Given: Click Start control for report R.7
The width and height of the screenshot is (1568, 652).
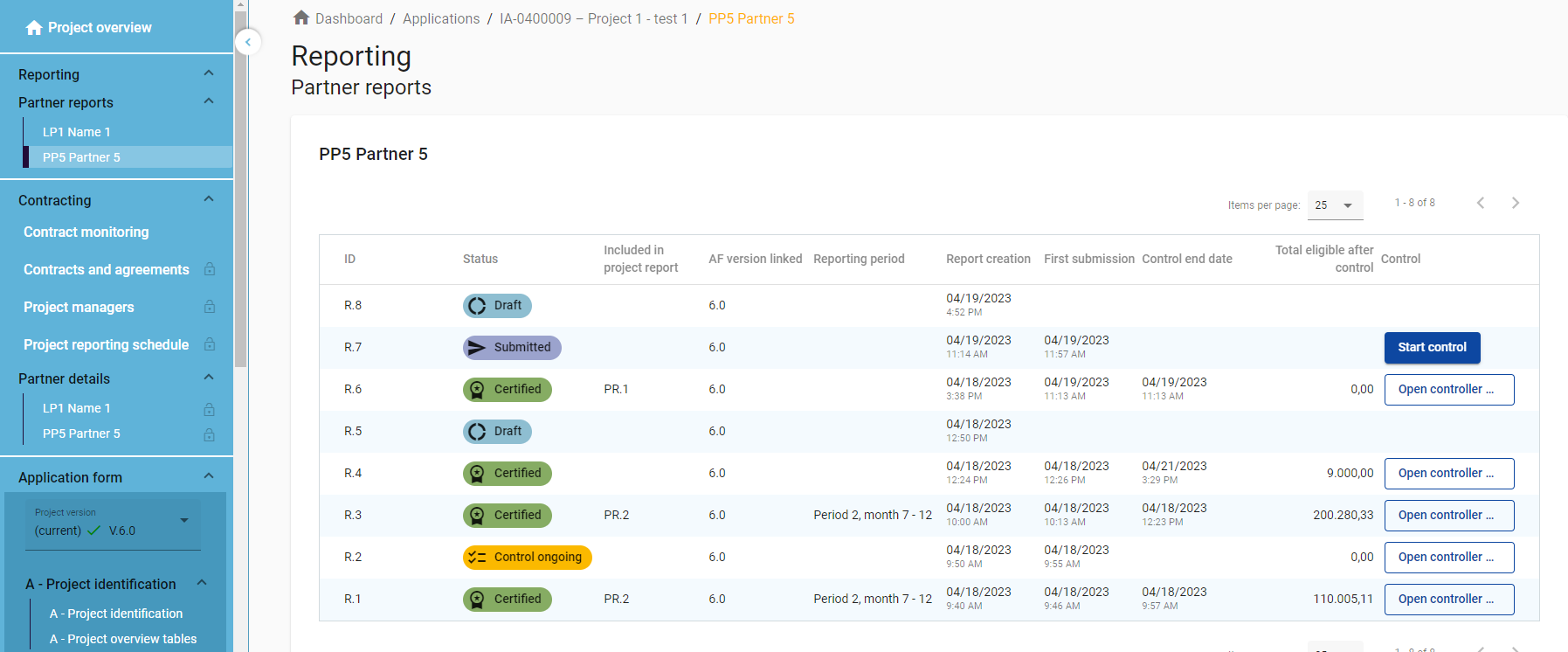Looking at the screenshot, I should [1432, 347].
